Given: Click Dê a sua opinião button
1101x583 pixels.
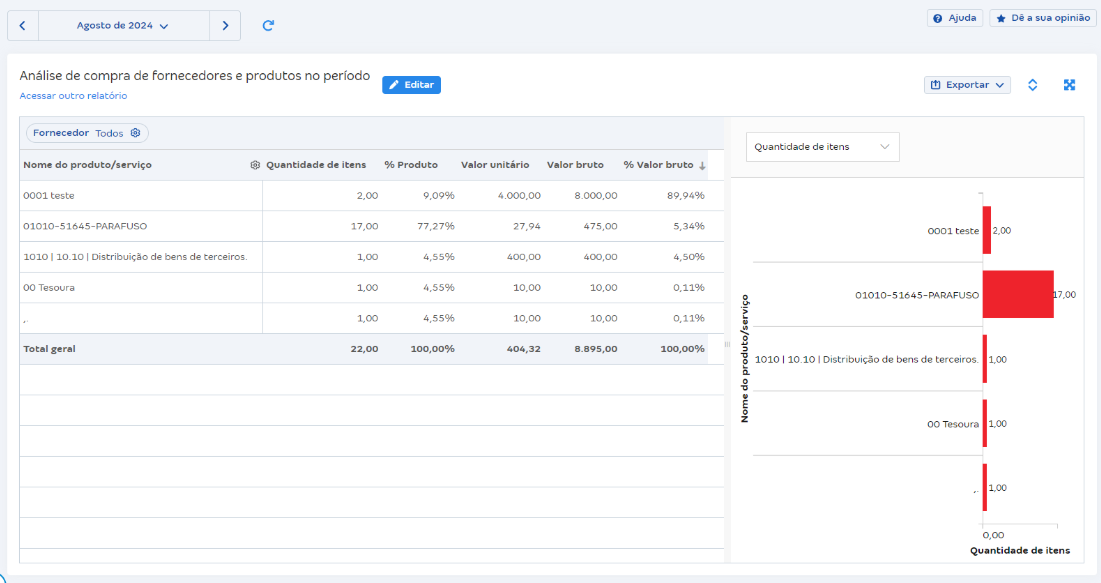Looking at the screenshot, I should pos(1042,18).
